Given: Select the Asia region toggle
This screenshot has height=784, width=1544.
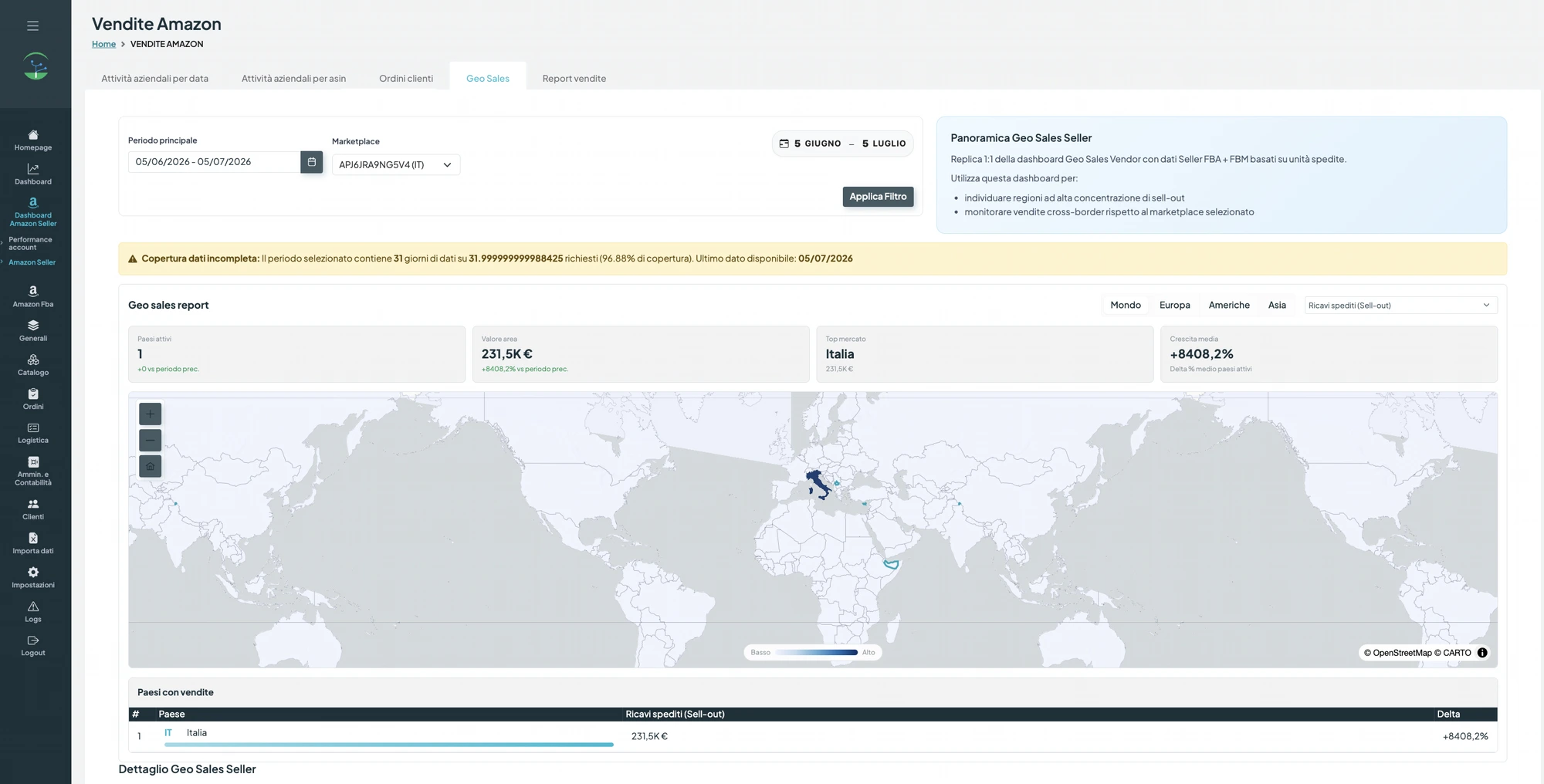Looking at the screenshot, I should (1277, 306).
